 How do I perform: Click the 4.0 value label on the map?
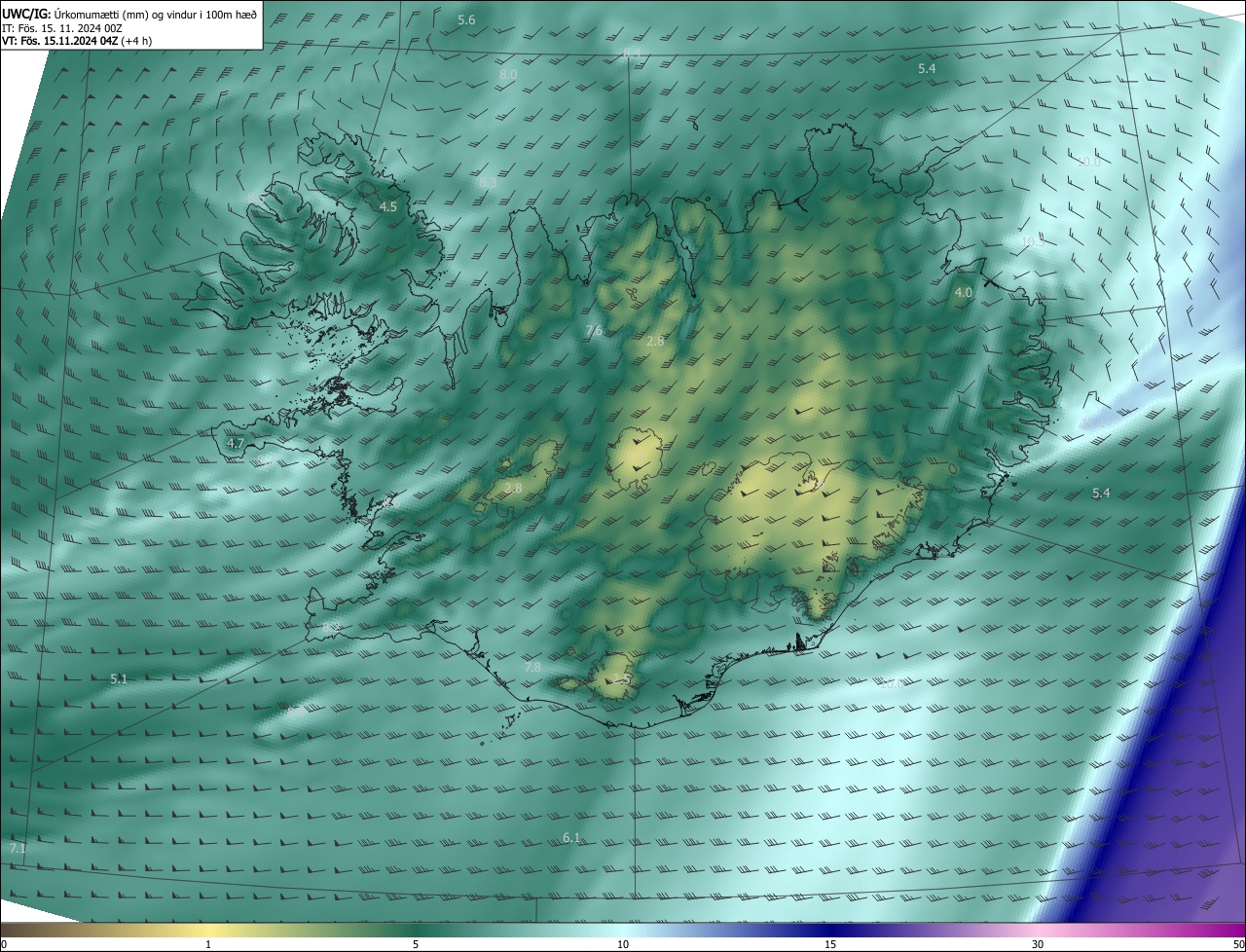click(964, 292)
